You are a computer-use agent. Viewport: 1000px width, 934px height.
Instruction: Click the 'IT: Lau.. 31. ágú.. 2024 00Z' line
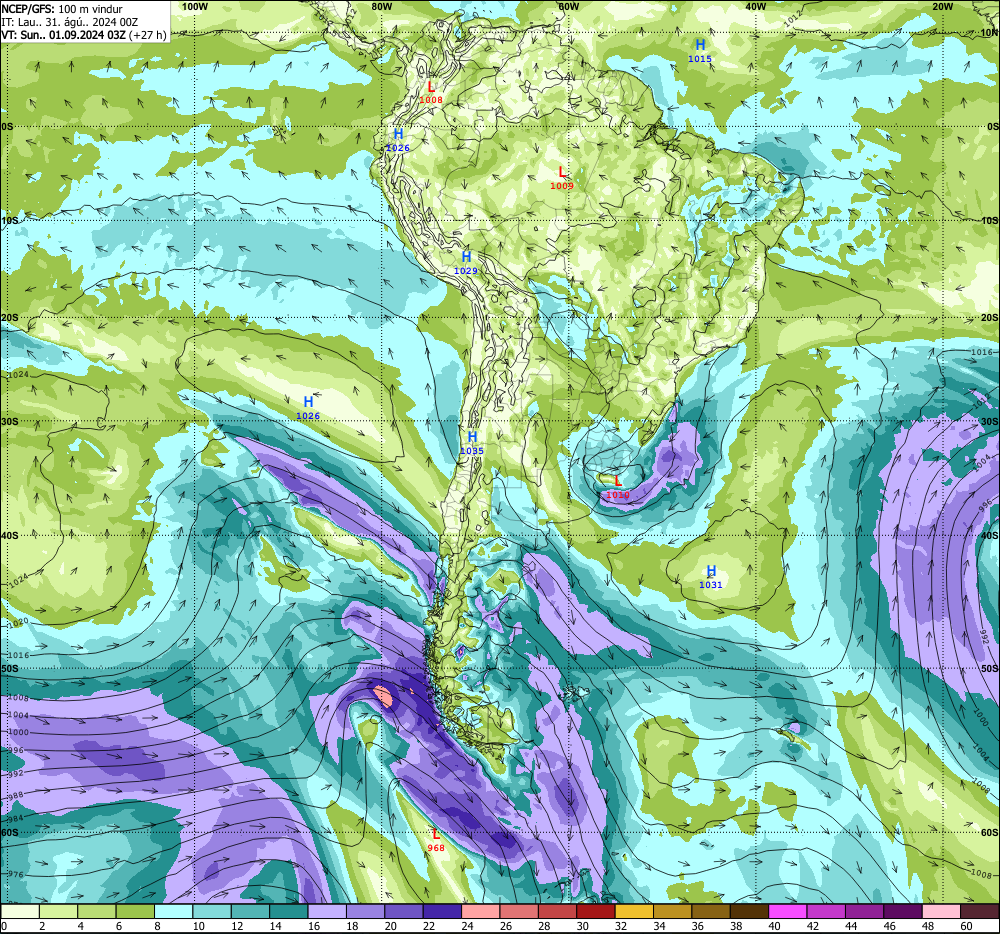pos(70,22)
